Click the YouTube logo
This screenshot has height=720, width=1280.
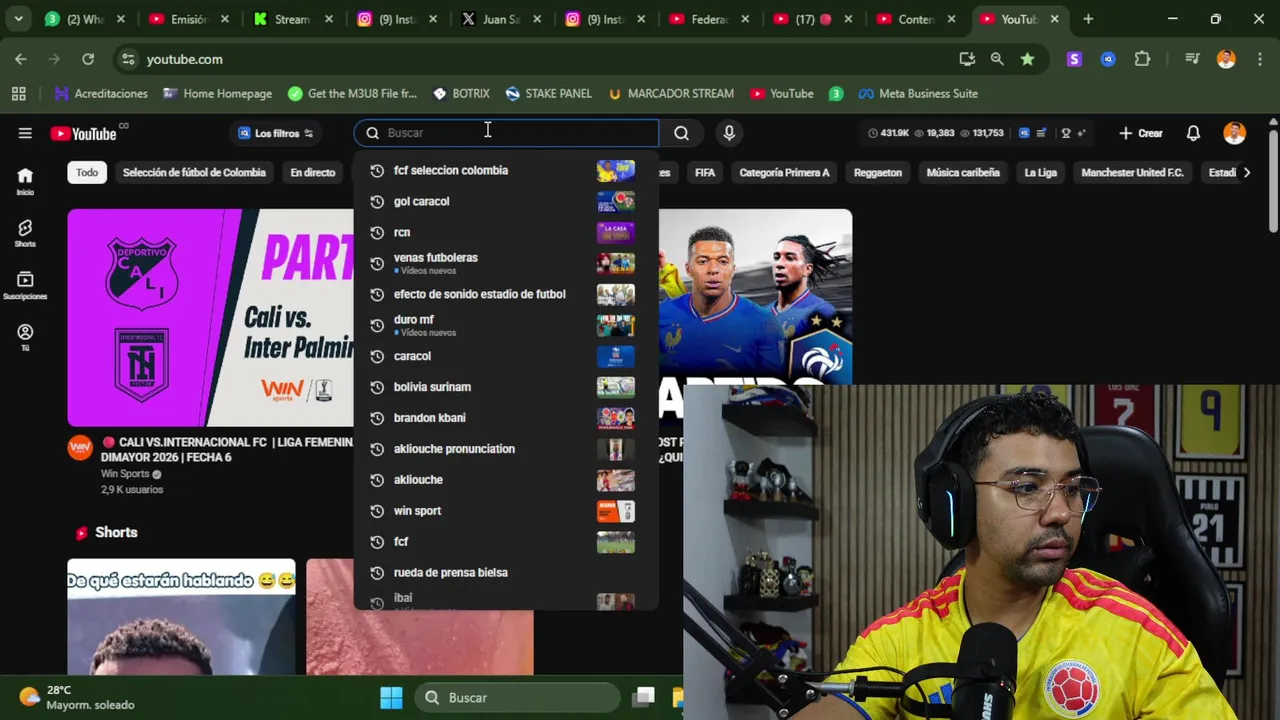tap(84, 133)
